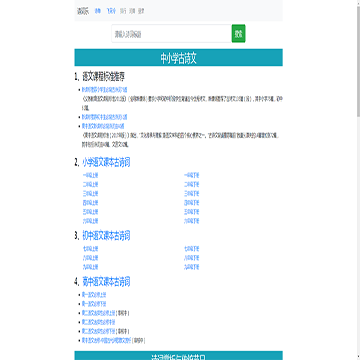Viewport: 360px width, 360px height.
Task: Open 高一语文必修下册 link
Action: click(94, 304)
